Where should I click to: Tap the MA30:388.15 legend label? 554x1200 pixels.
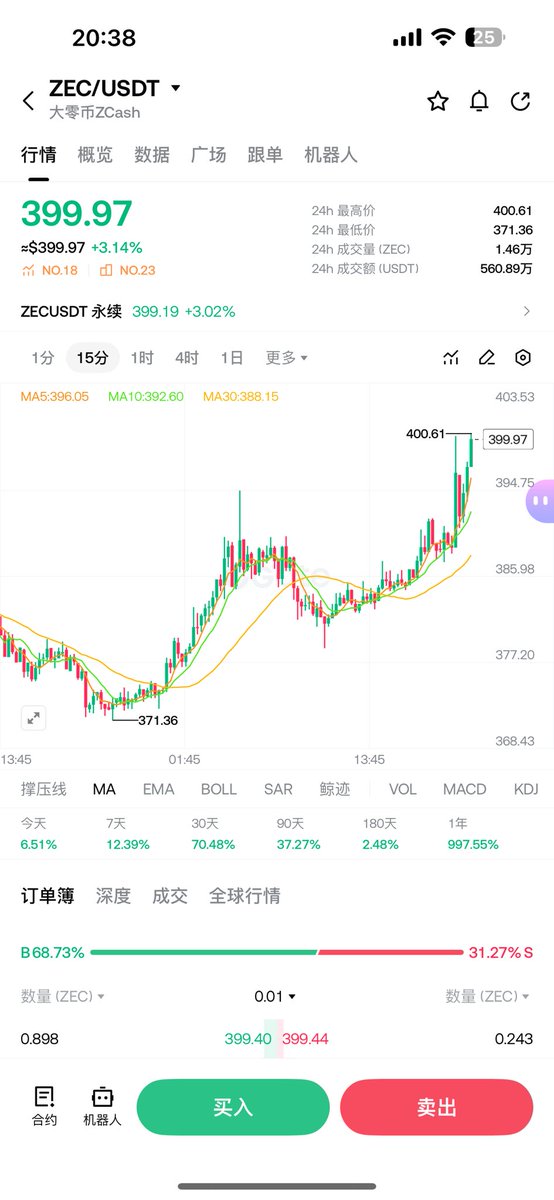241,396
